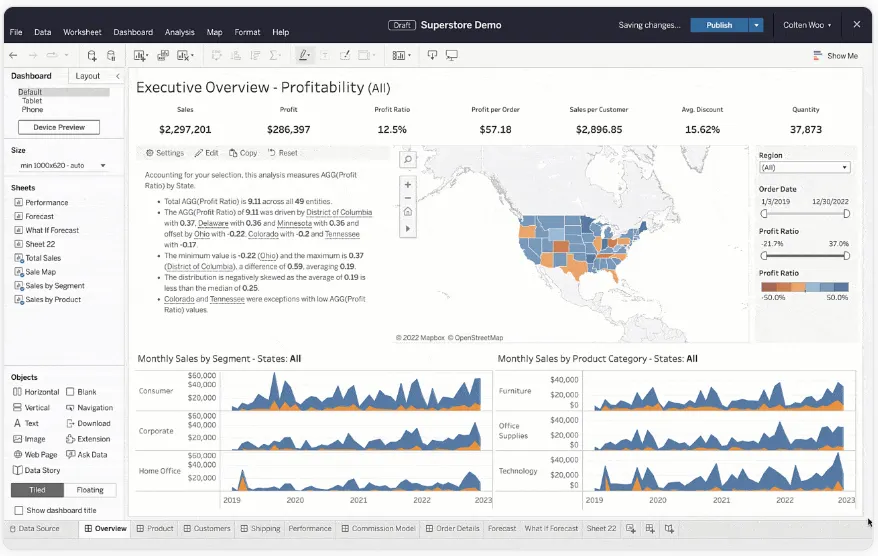This screenshot has width=878, height=556.
Task: Click the new data source toolbar icon
Action: pos(93,56)
